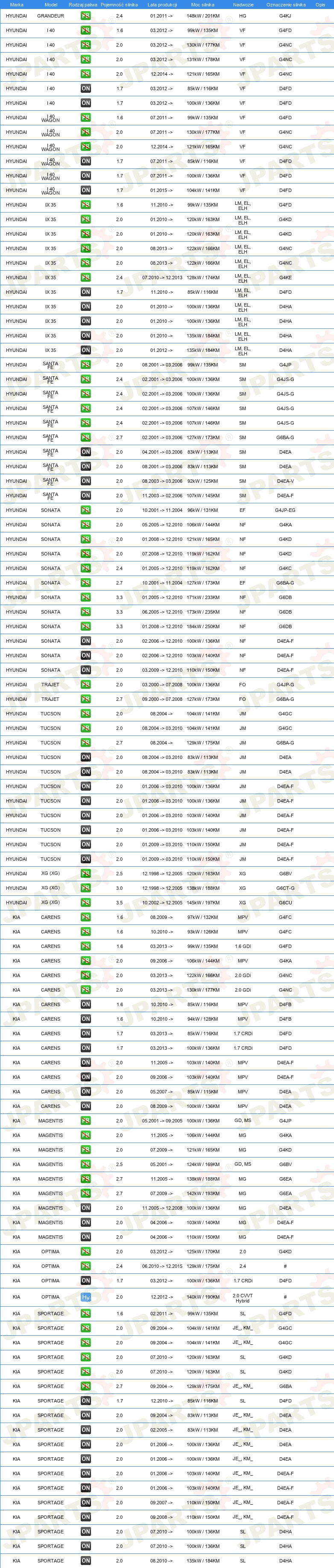Click diesel icon in CARENS 05.2007 row
The width and height of the screenshot is (334, 1568).
click(86, 1091)
